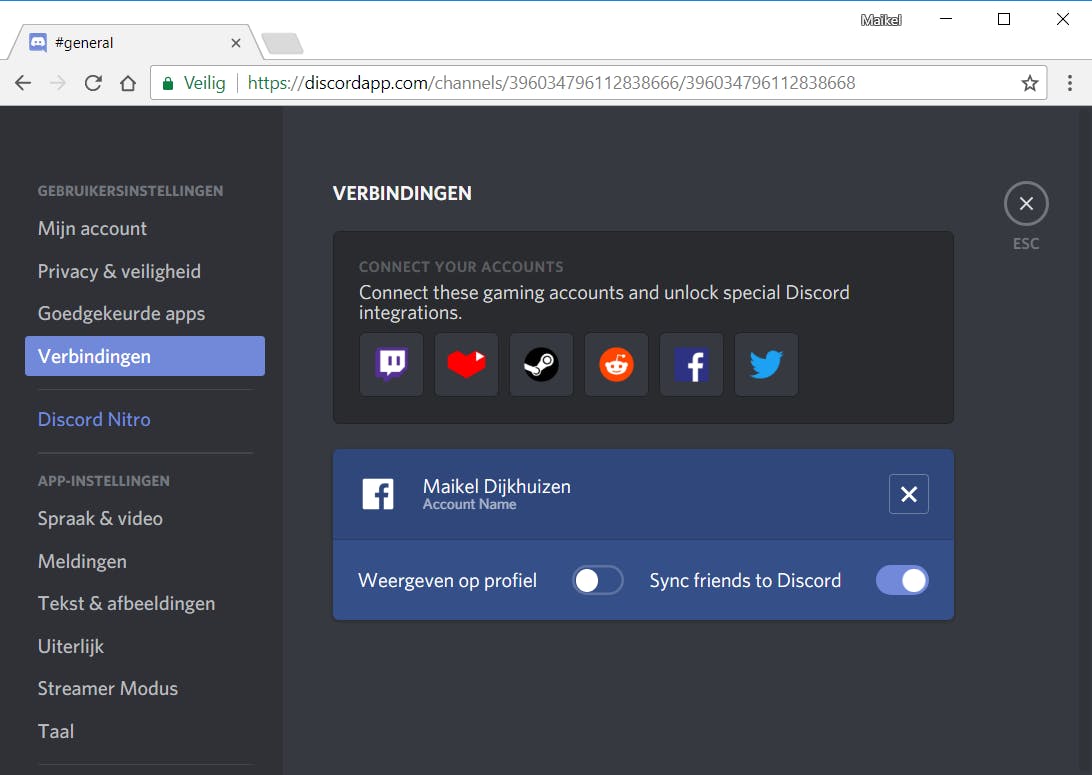
Task: Maximize the Chrome window
Action: point(1004,19)
